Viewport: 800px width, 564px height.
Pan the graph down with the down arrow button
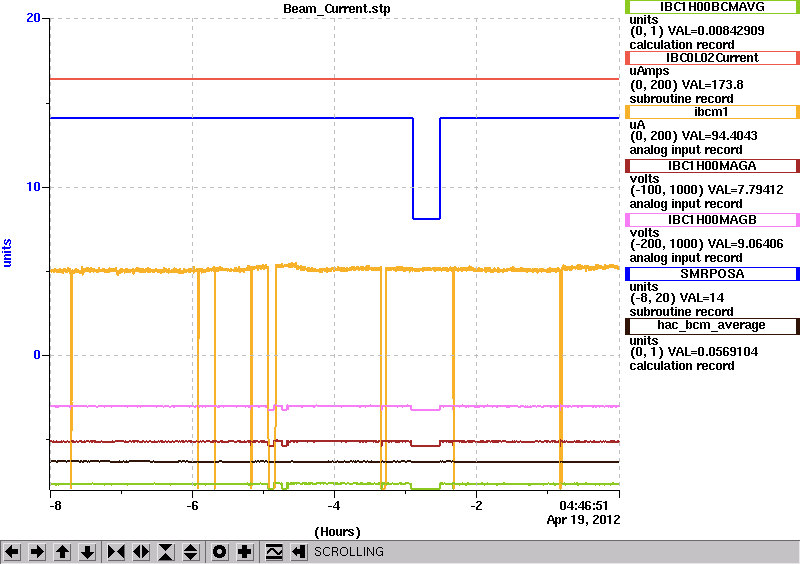point(87,552)
